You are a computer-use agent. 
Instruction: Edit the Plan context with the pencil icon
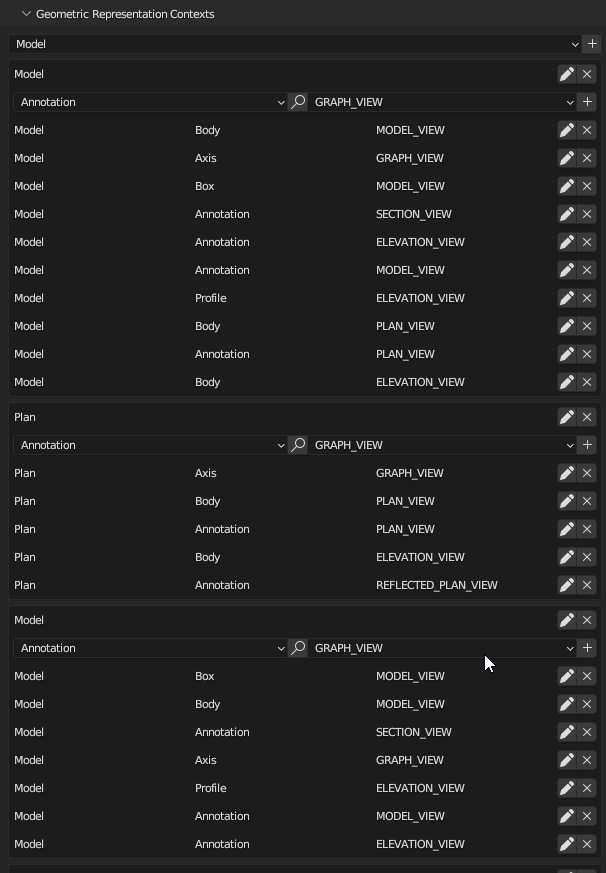click(566, 417)
